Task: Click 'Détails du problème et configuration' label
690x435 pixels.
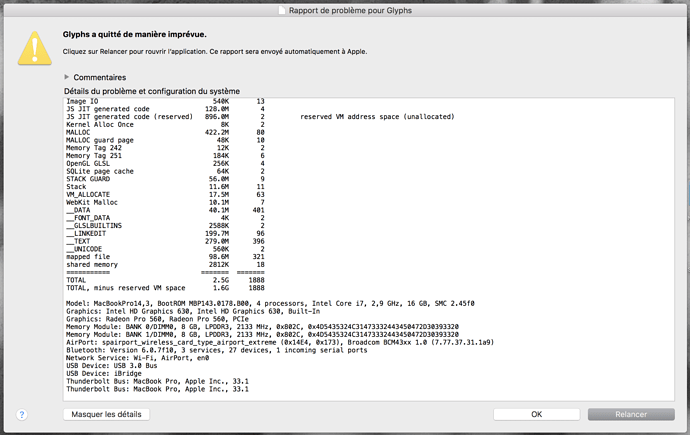Action: click(152, 91)
